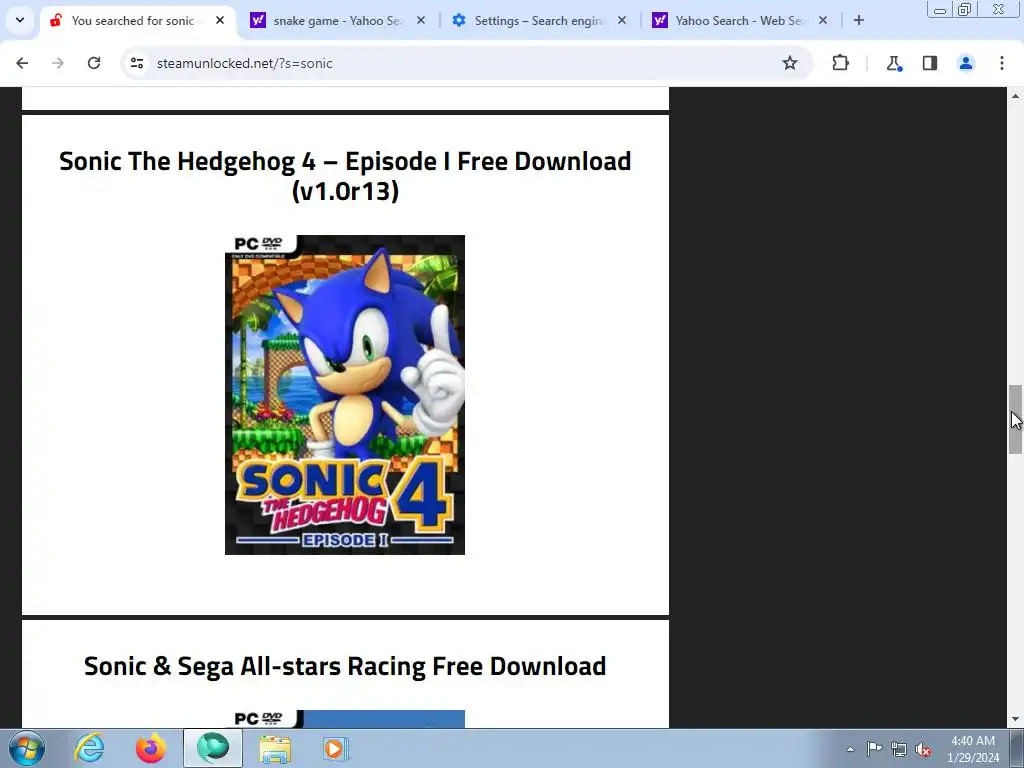This screenshot has width=1024, height=768.
Task: Open the clock showing 4:40 AM
Action: tap(973, 749)
